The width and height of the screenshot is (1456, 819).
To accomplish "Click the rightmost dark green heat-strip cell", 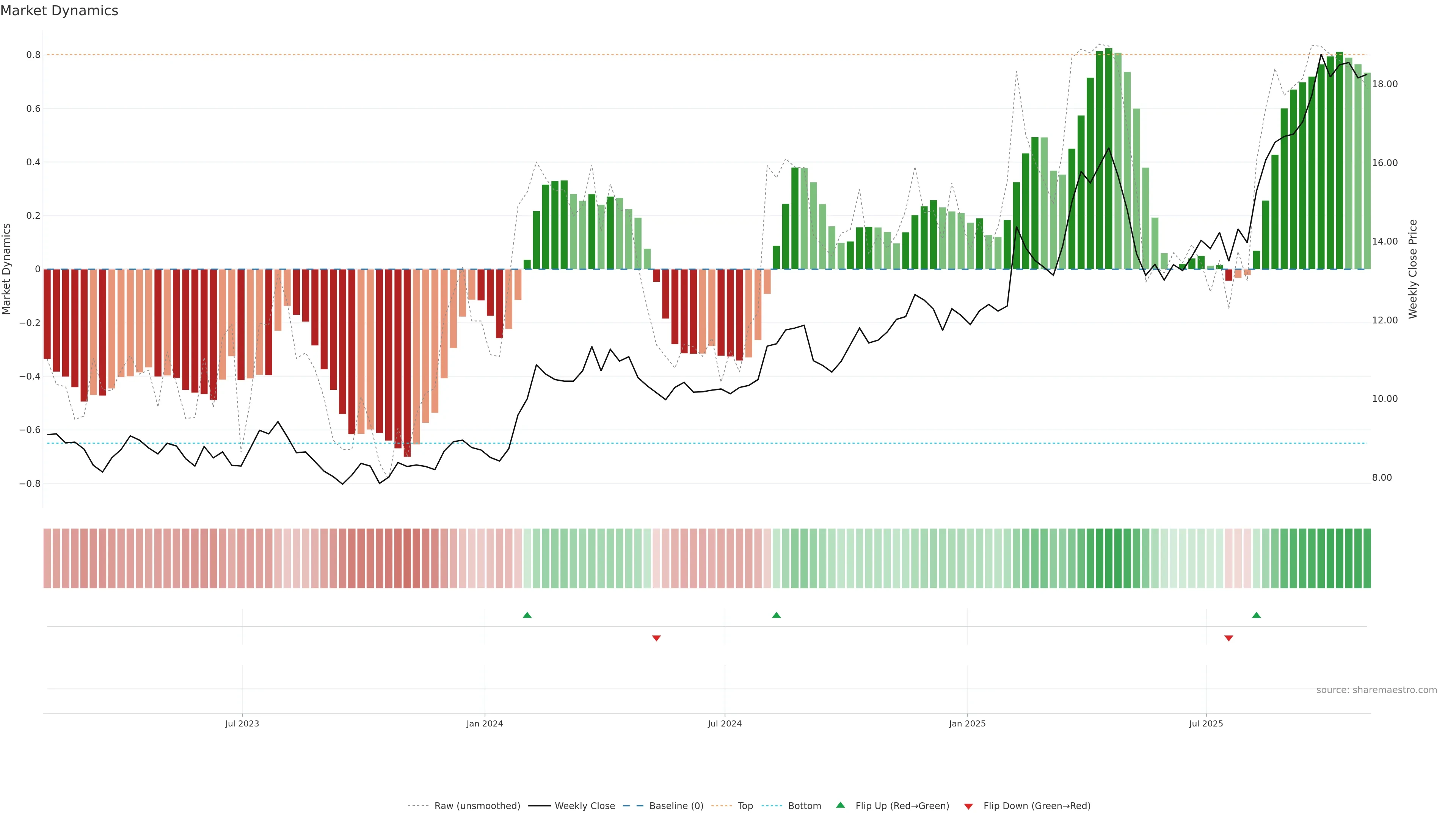I will pos(1367,559).
